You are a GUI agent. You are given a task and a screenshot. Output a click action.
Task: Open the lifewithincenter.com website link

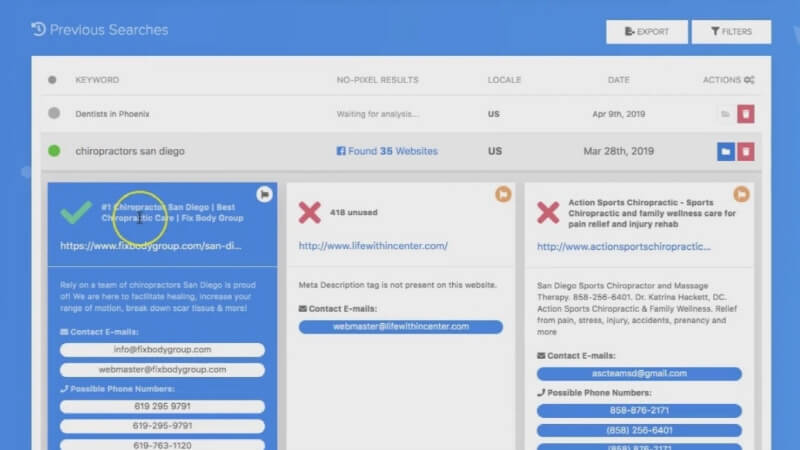tap(373, 246)
